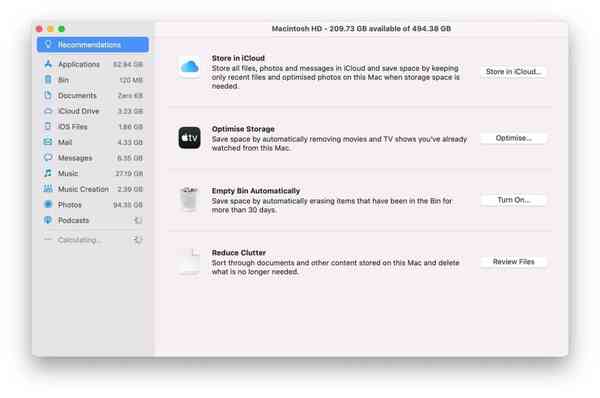Open iCloud Drive cloud icon
The width and height of the screenshot is (600, 398).
[x=48, y=111]
